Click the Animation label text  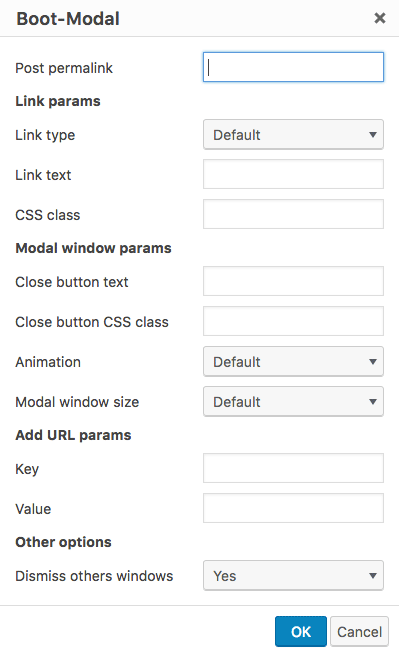click(x=48, y=362)
